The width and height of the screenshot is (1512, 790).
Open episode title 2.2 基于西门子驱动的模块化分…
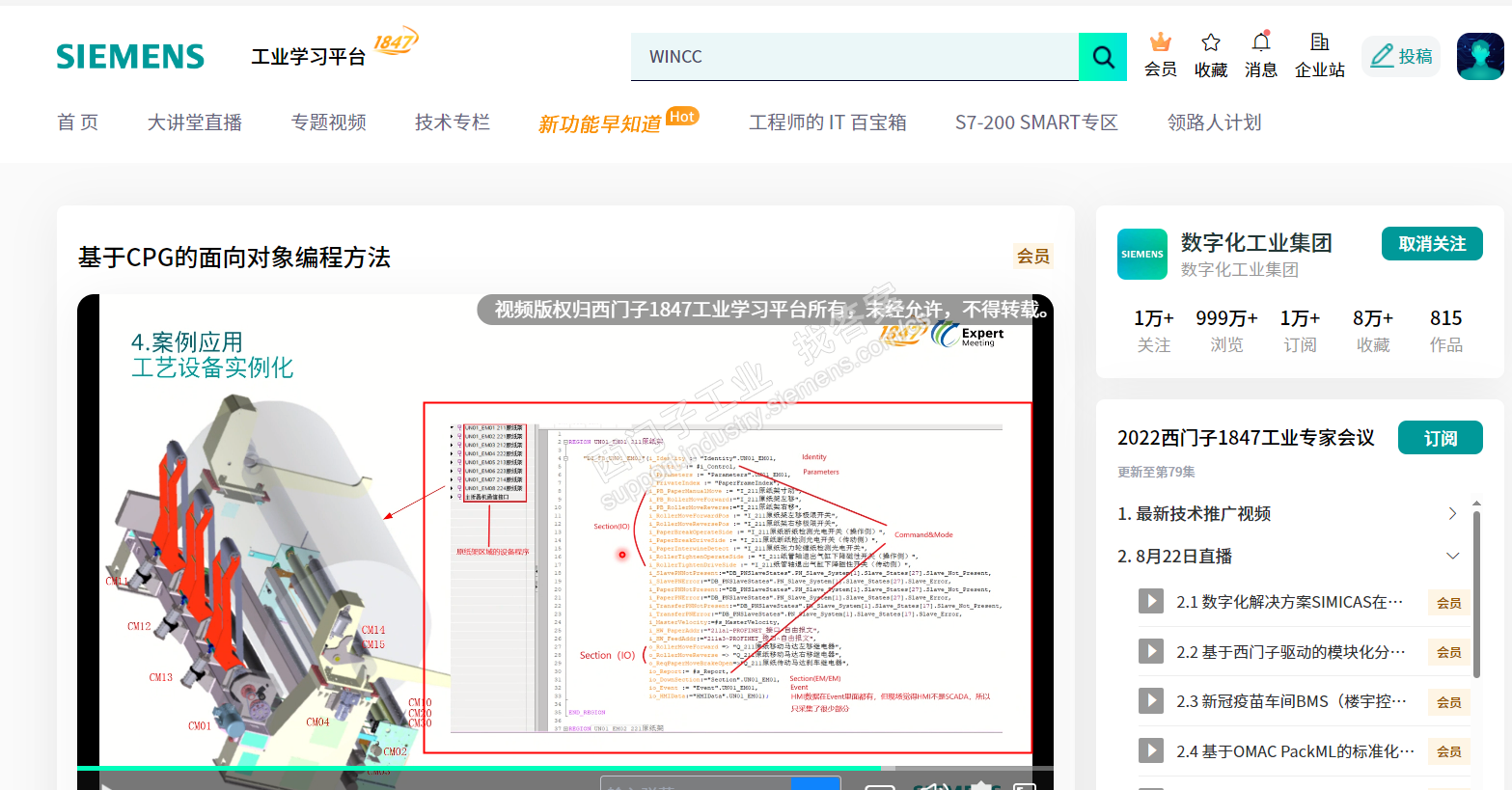[x=1290, y=652]
